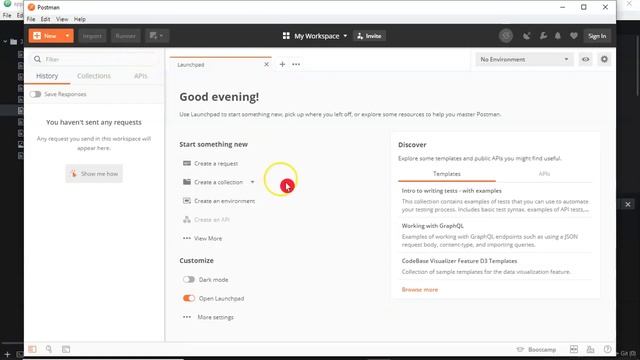Close the Launchpad tab
Viewport: 640px width, 360px height.
[x=267, y=64]
